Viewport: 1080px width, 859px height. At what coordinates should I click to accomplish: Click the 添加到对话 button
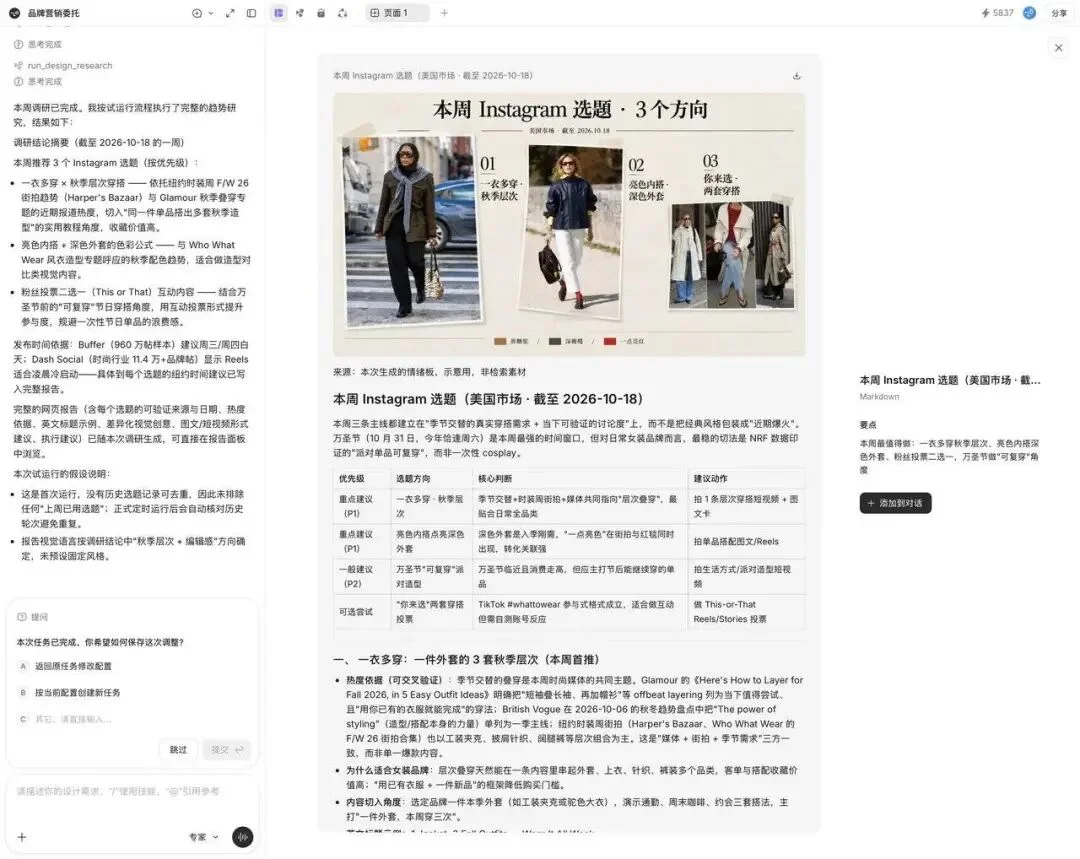pyautogui.click(x=895, y=503)
